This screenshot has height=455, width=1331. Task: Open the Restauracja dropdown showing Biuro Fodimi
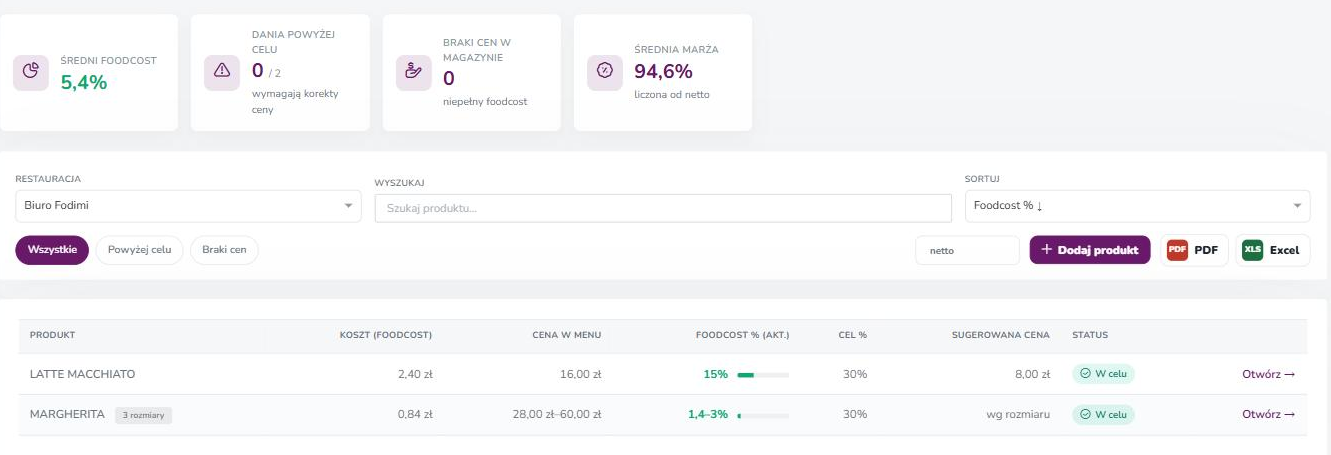(x=188, y=206)
